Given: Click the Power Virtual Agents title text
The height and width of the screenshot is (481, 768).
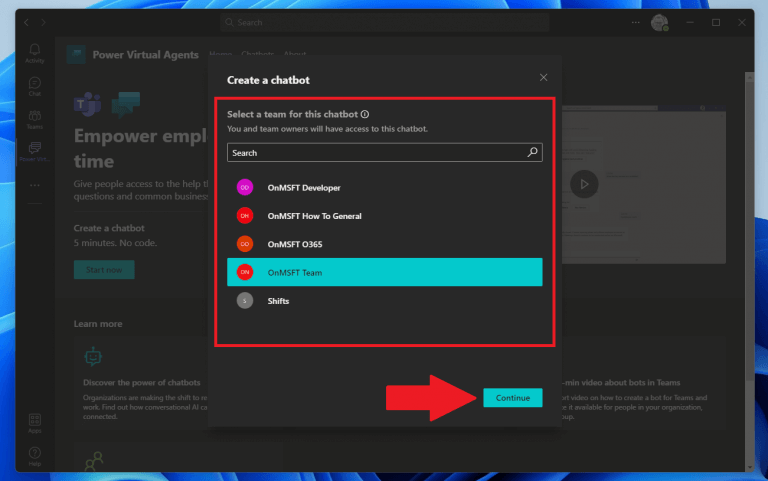Looking at the screenshot, I should click(145, 55).
